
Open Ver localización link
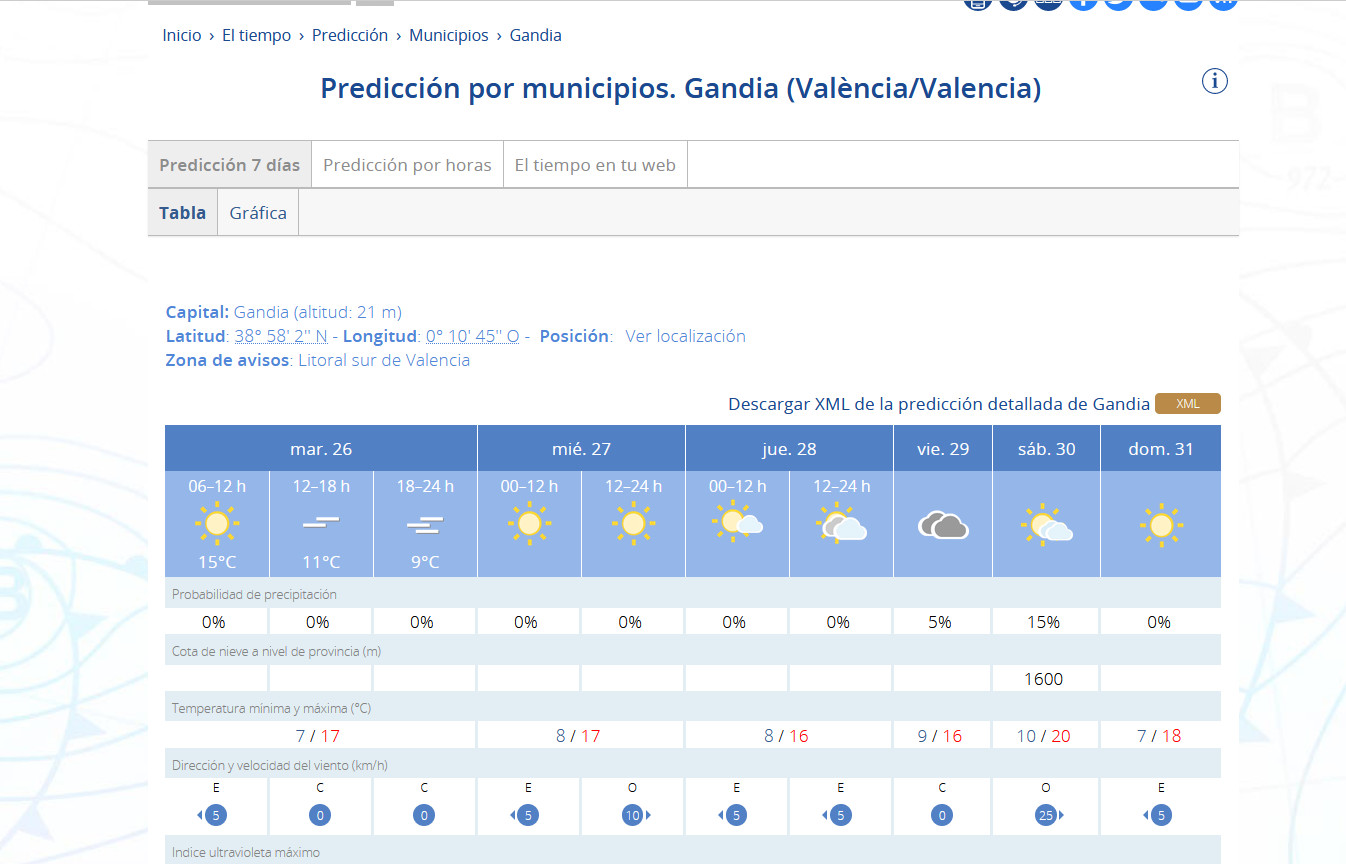click(x=685, y=336)
